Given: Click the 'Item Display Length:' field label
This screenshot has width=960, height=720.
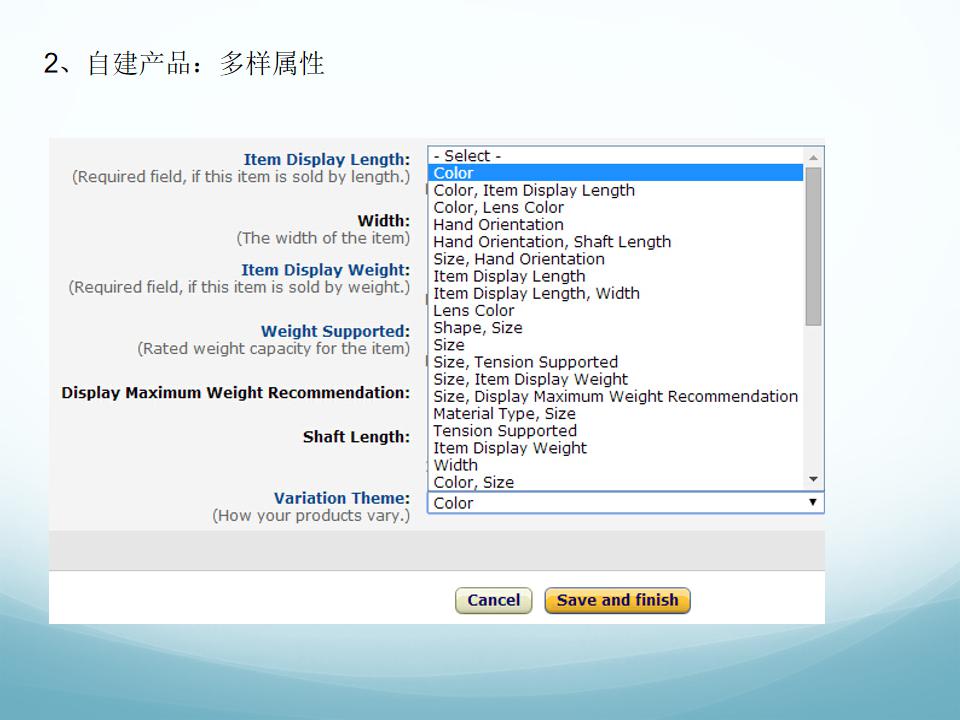Looking at the screenshot, I should coord(327,159).
